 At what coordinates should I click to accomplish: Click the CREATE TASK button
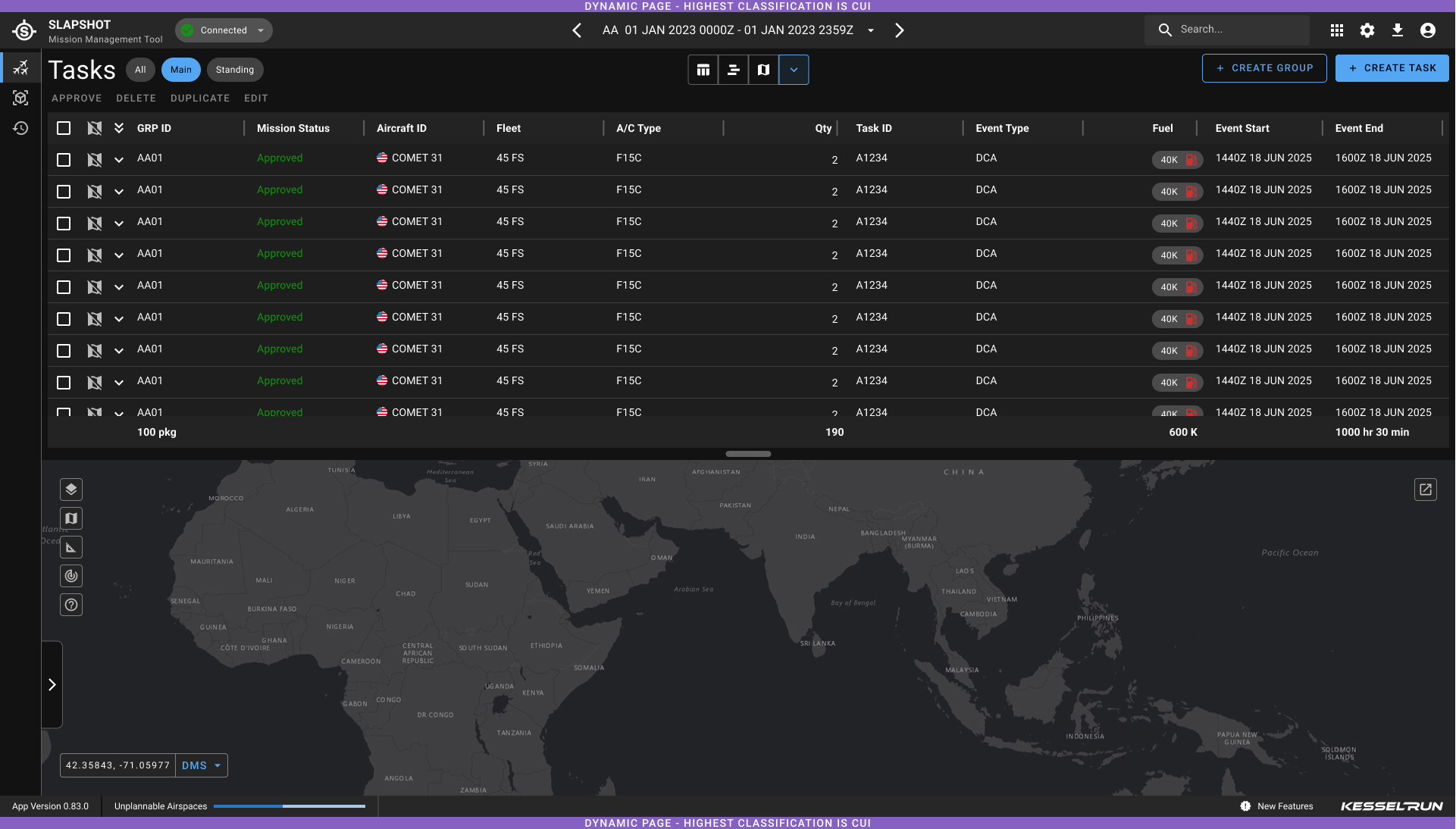click(1392, 68)
